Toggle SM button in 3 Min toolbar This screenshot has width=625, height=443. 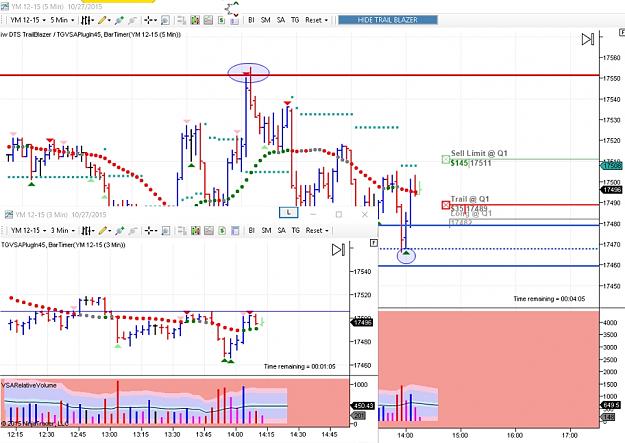266,230
